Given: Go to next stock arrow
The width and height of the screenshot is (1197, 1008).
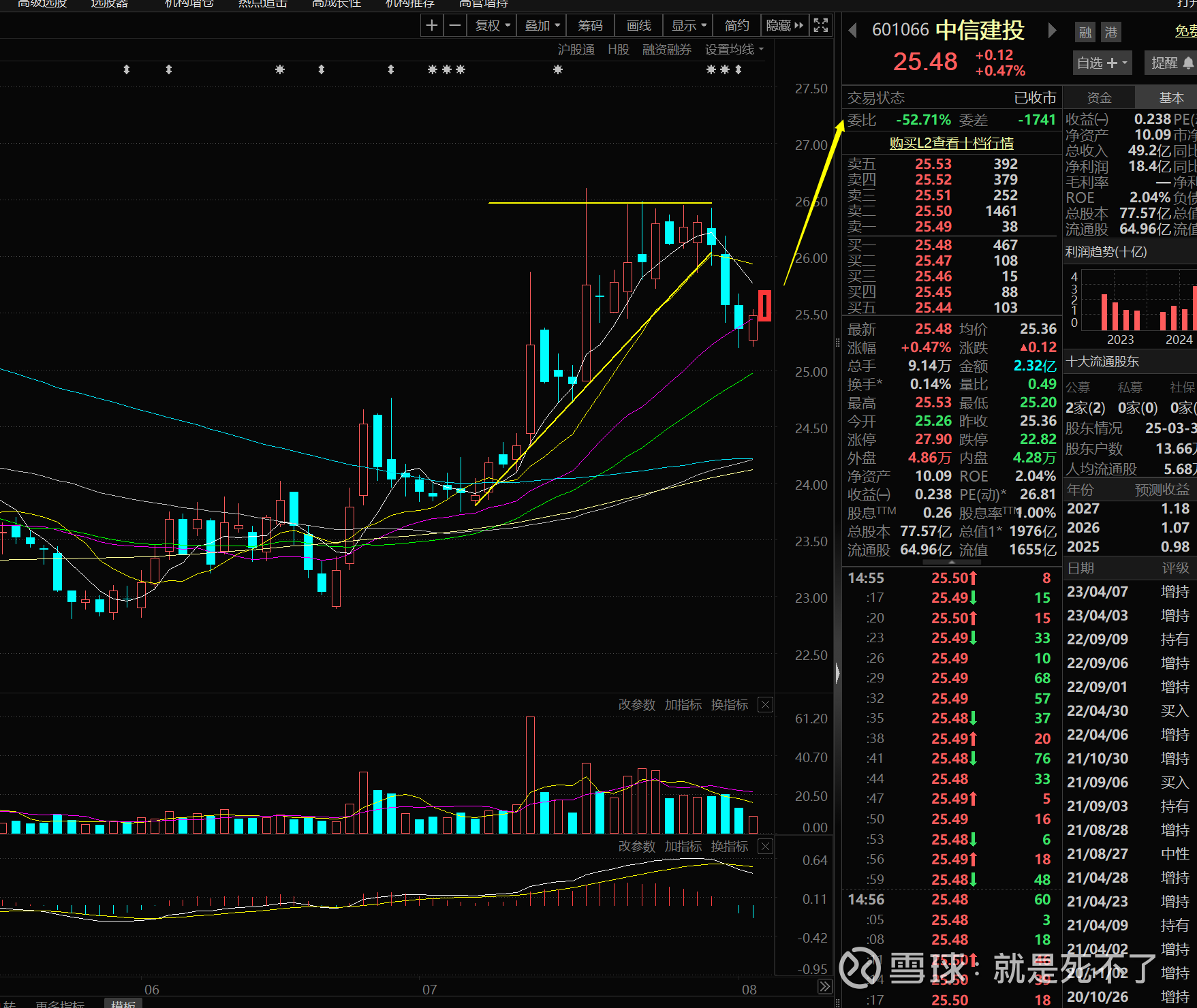Looking at the screenshot, I should pos(1053,30).
